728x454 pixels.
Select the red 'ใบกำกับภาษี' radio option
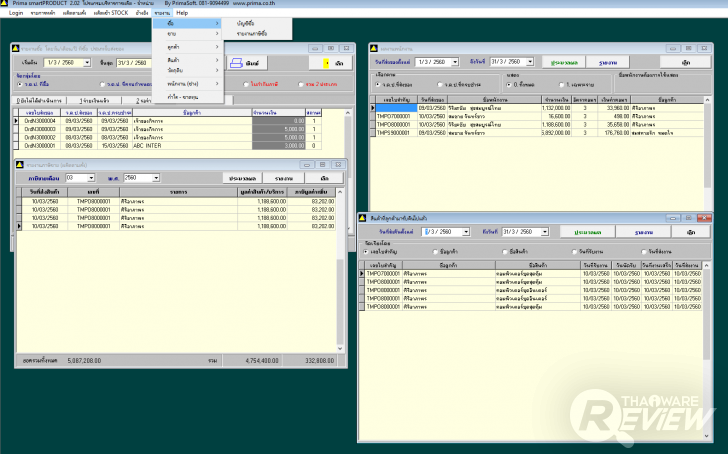click(246, 84)
